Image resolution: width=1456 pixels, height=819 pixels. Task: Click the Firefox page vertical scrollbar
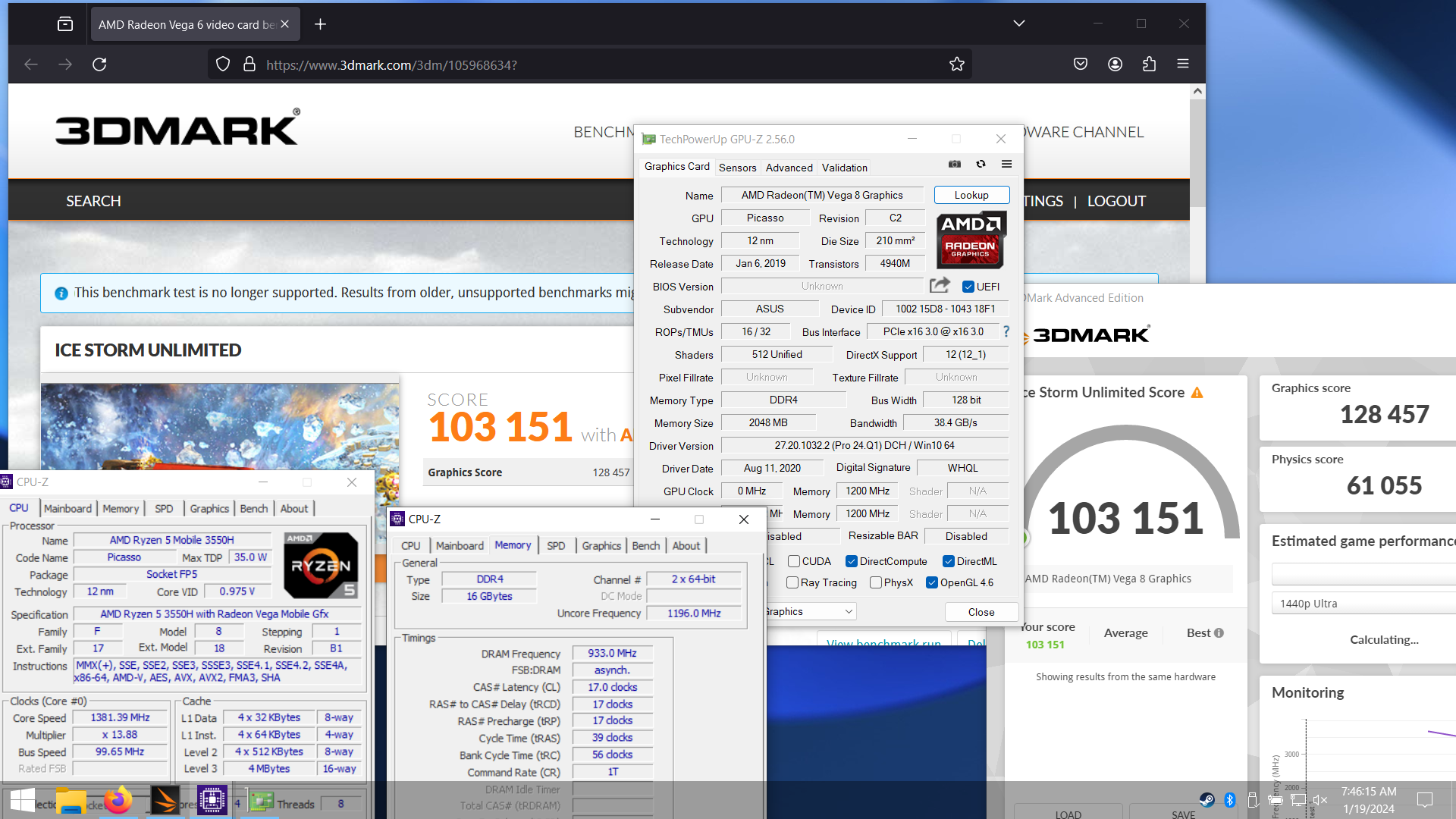tap(1197, 152)
